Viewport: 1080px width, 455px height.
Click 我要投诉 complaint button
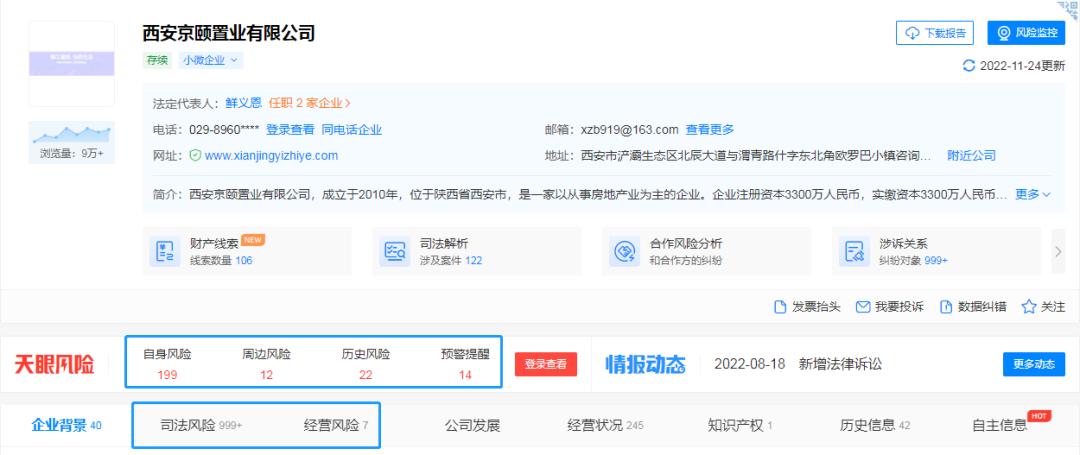click(890, 307)
